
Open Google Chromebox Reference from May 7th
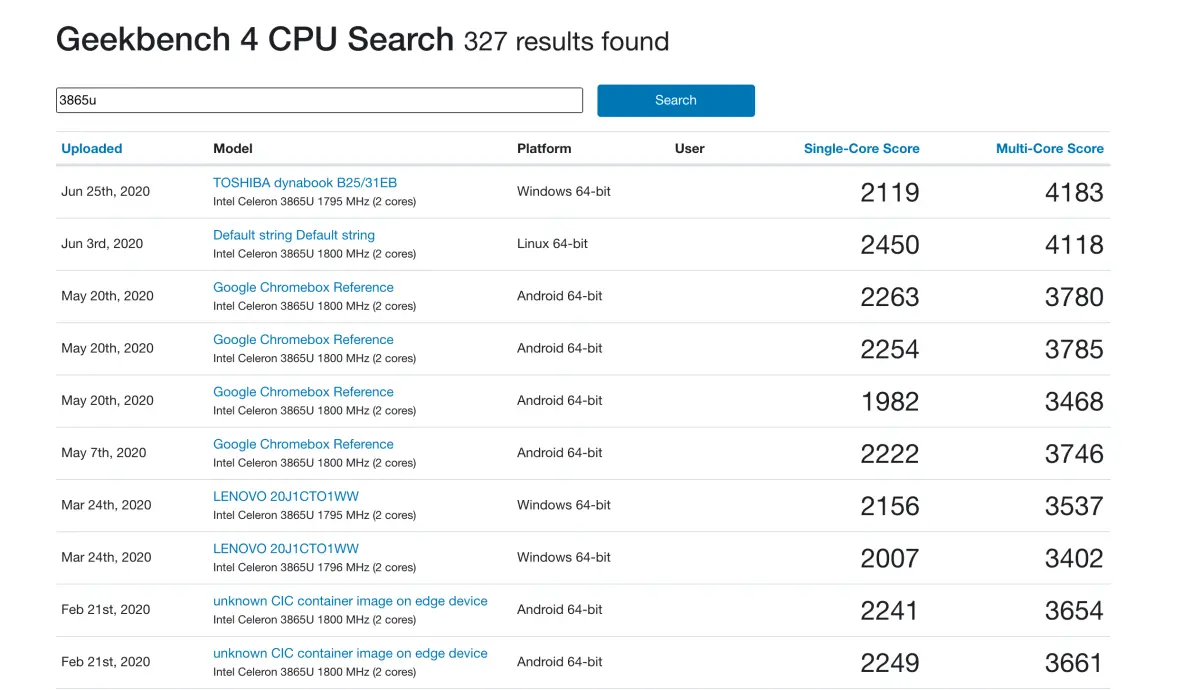pyautogui.click(x=303, y=444)
